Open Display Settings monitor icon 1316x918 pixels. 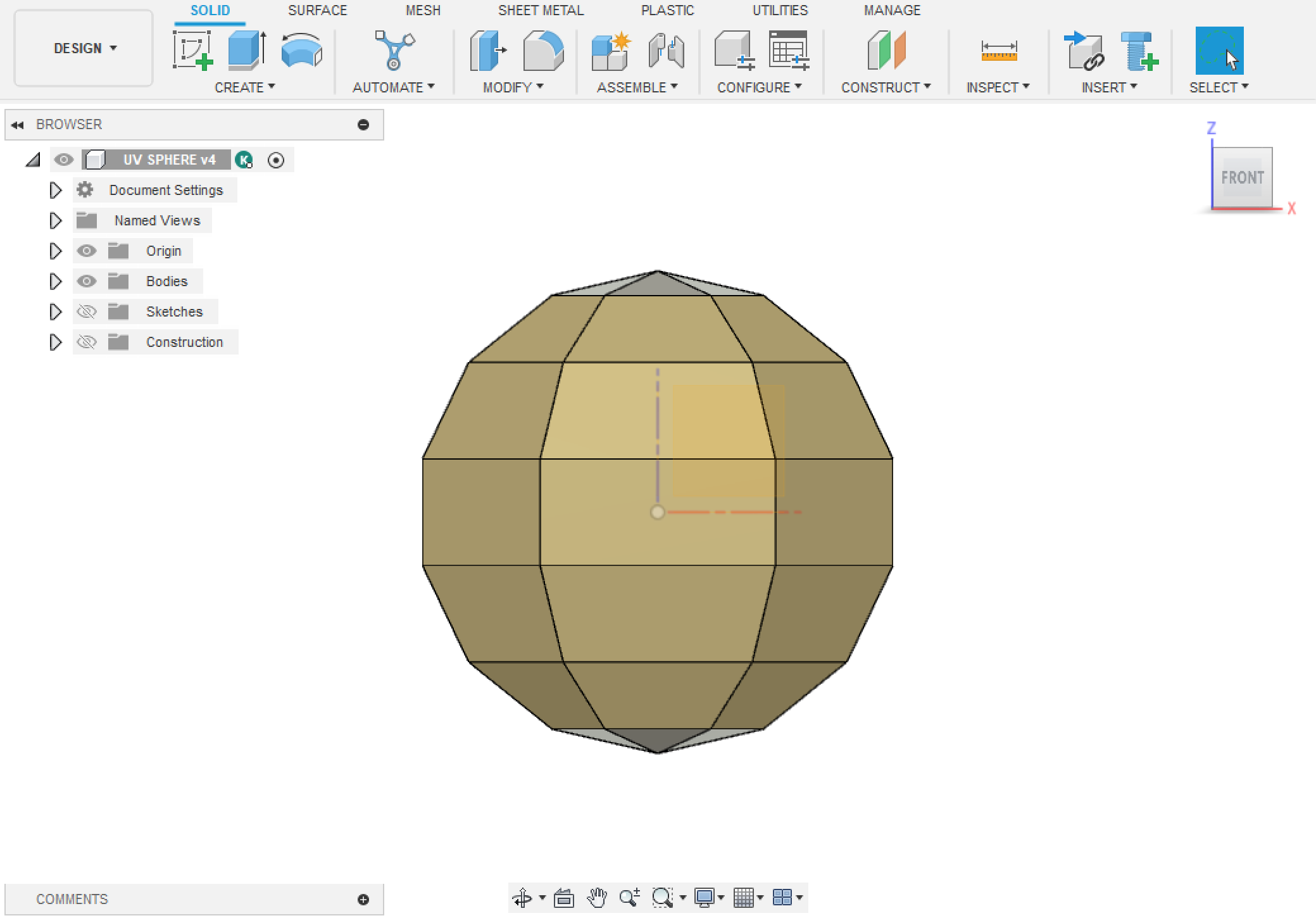tap(704, 898)
